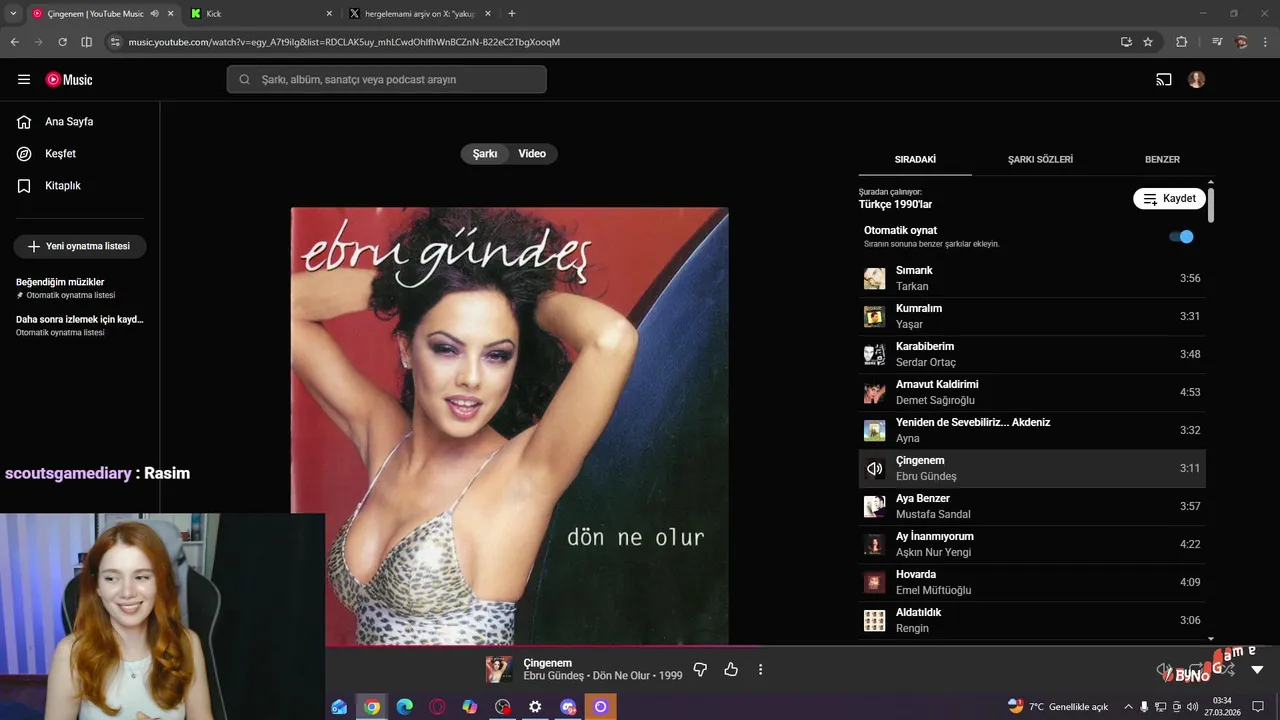
Task: Switch to the SIRADAKİ tab
Action: point(915,160)
